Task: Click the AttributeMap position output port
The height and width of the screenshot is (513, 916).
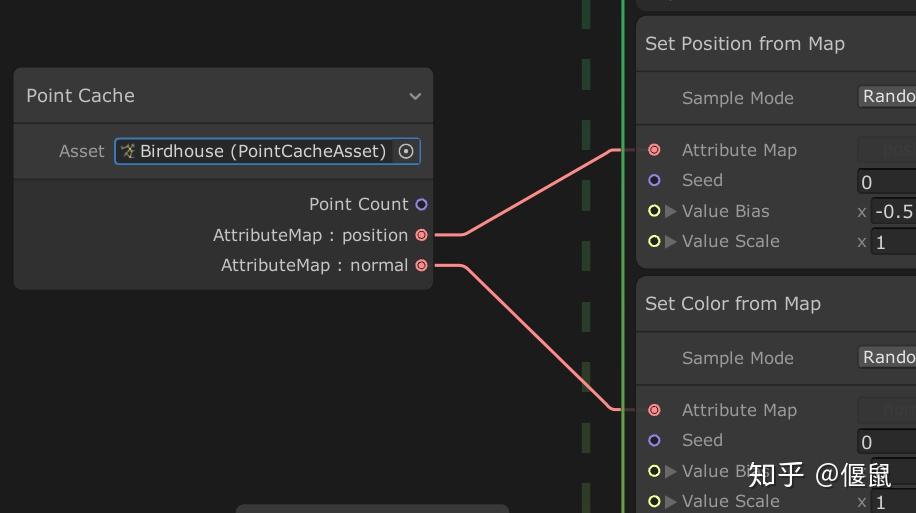Action: 421,235
